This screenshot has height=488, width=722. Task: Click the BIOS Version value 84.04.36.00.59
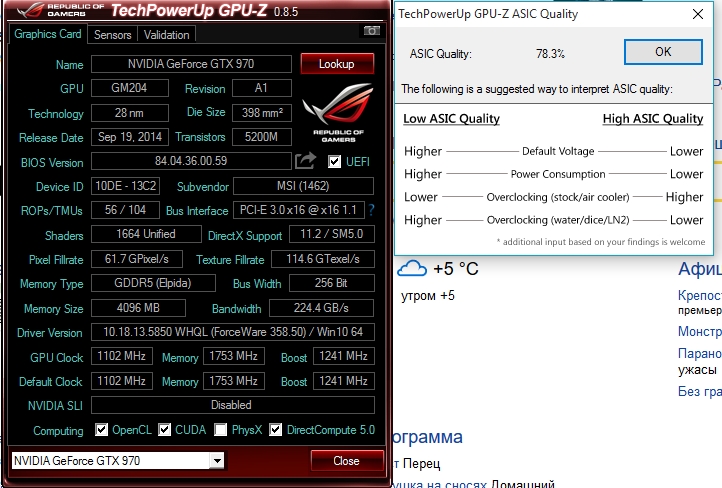click(191, 161)
